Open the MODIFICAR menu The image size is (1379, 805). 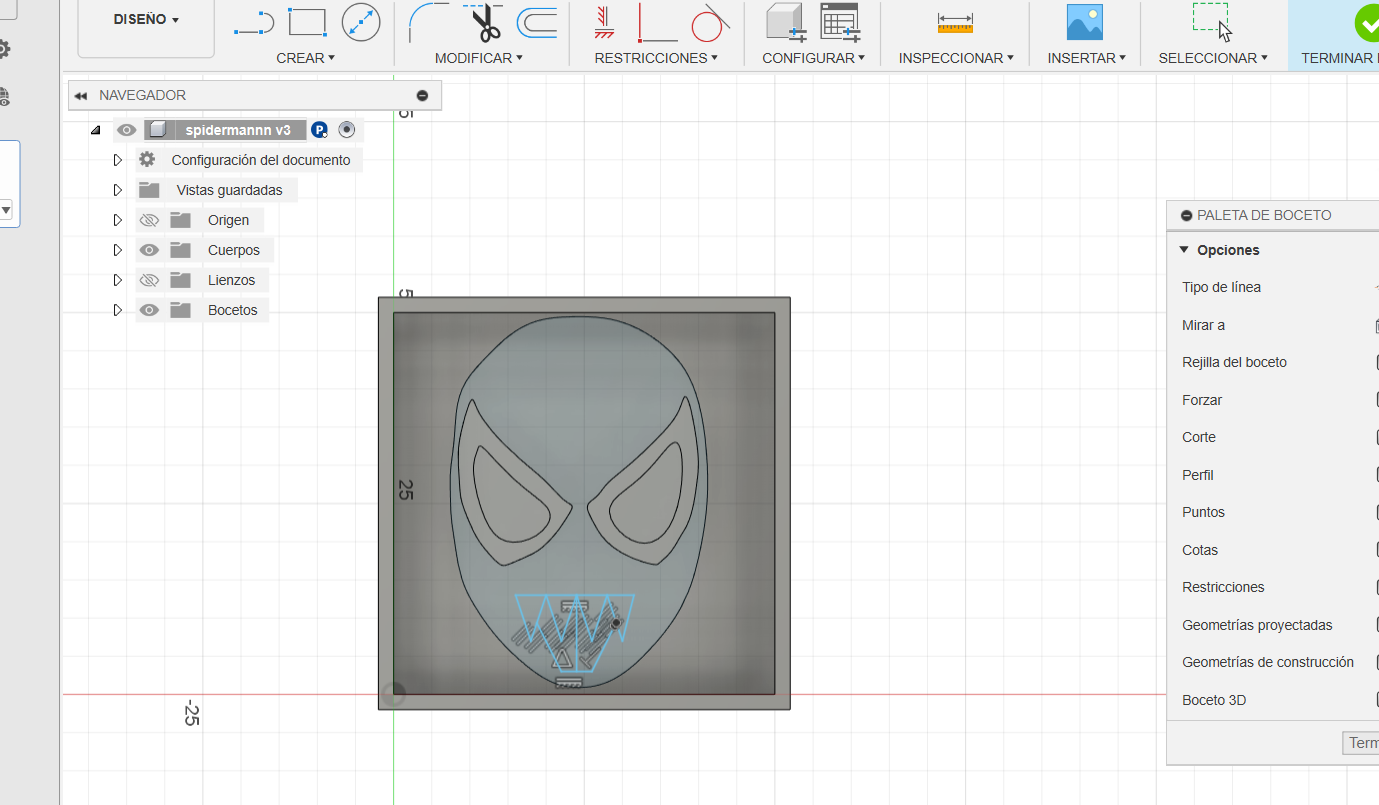[x=479, y=58]
